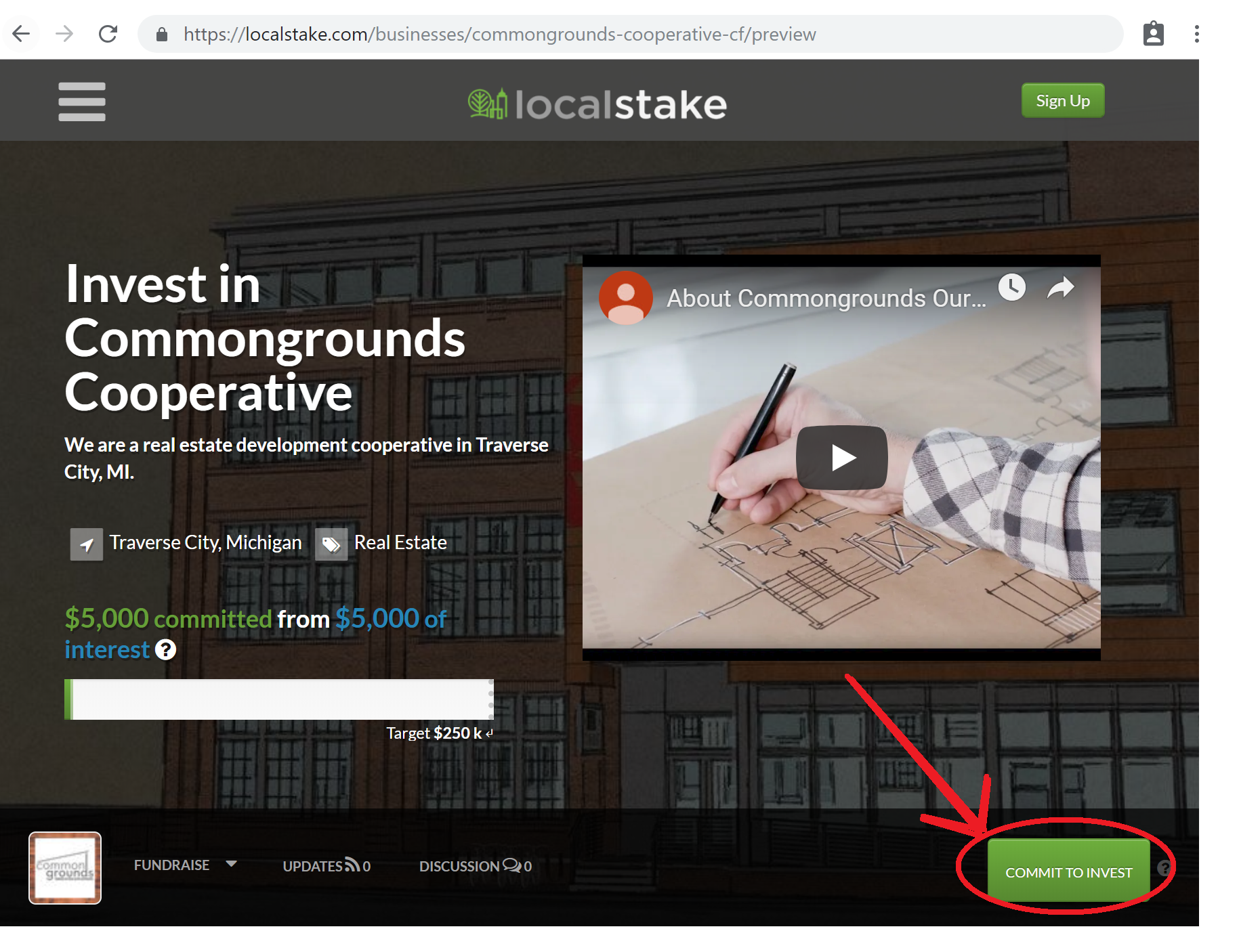1260x952 pixels.
Task: Play the About Commongrounds video
Action: coord(842,458)
